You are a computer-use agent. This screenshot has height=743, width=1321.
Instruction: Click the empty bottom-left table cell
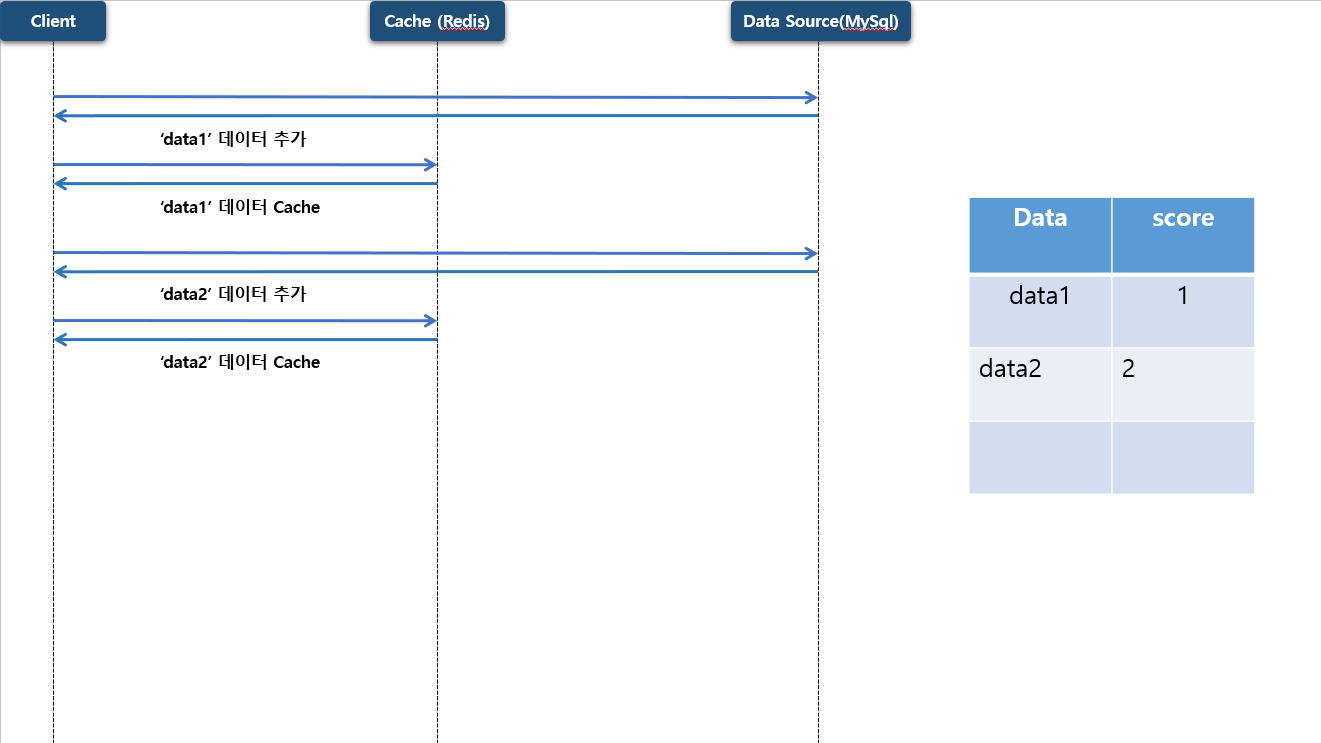coord(1040,457)
